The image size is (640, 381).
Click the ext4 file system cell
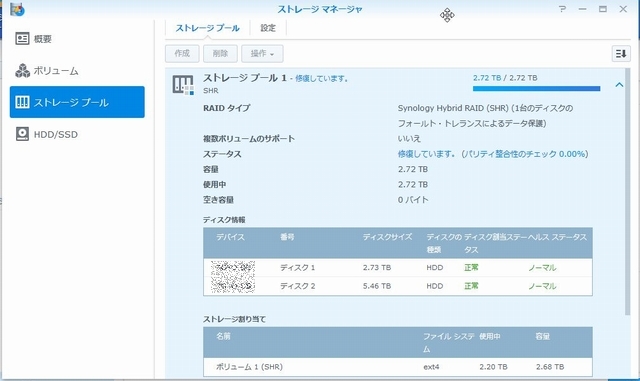coord(431,367)
